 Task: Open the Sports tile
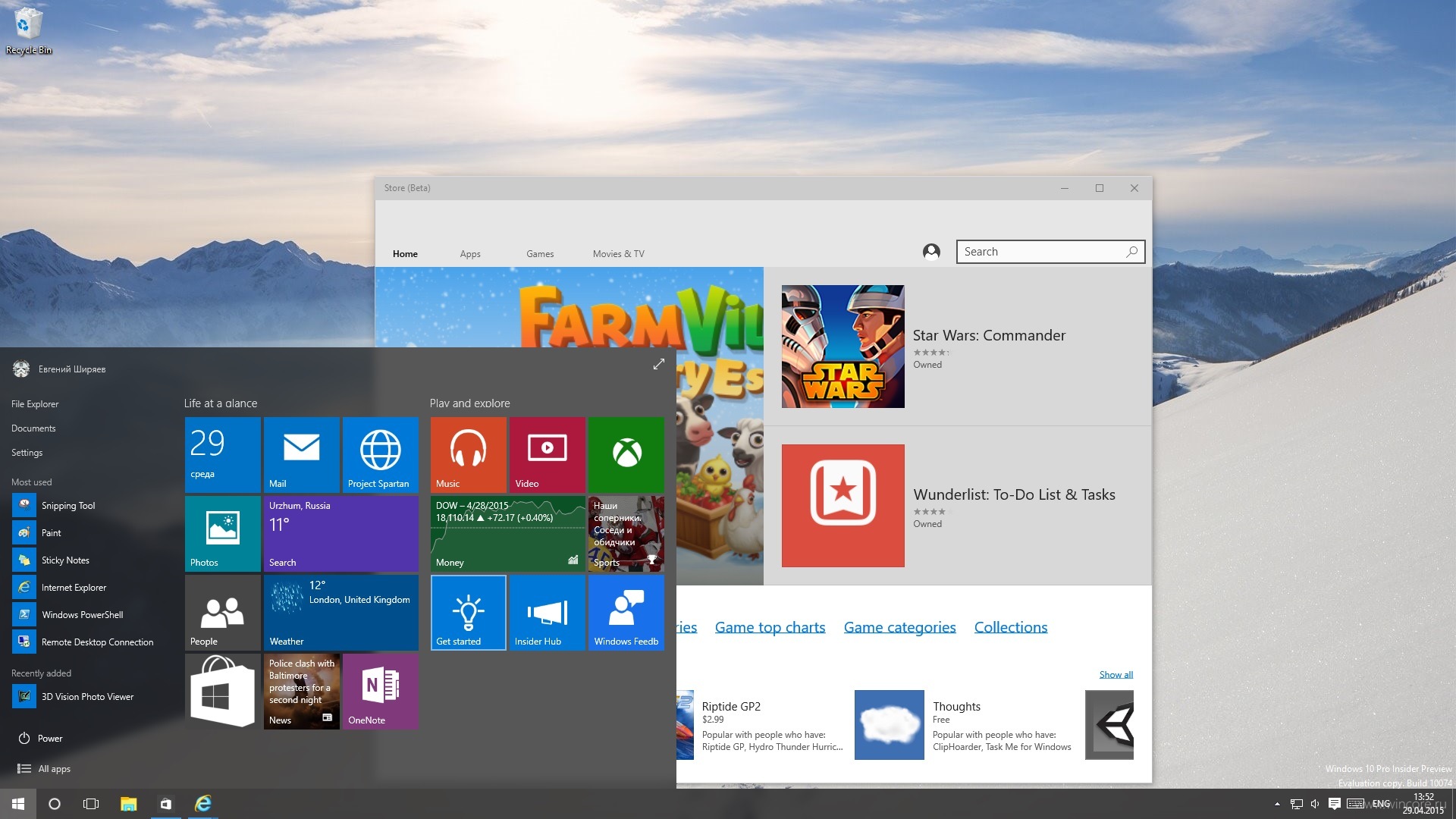pos(626,534)
